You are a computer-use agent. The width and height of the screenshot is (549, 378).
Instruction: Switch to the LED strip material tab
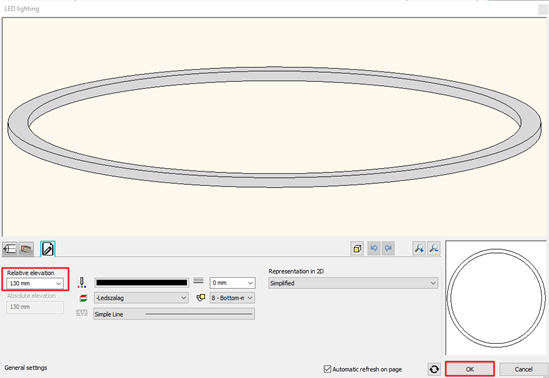[x=26, y=249]
